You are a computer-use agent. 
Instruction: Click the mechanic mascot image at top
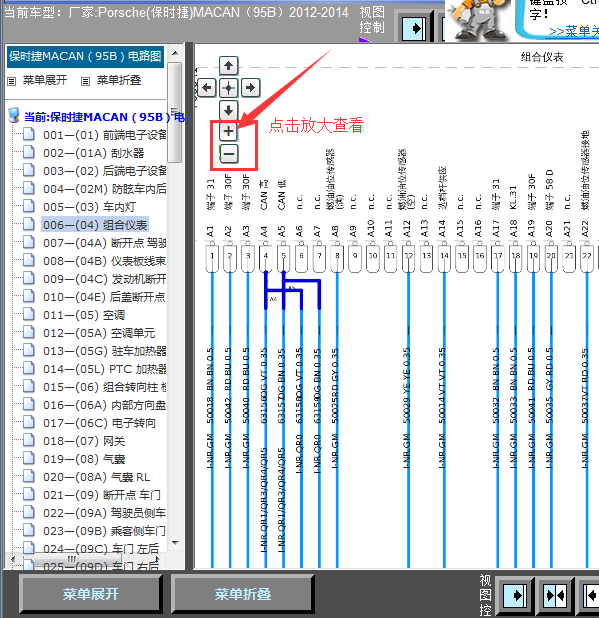coord(478,20)
